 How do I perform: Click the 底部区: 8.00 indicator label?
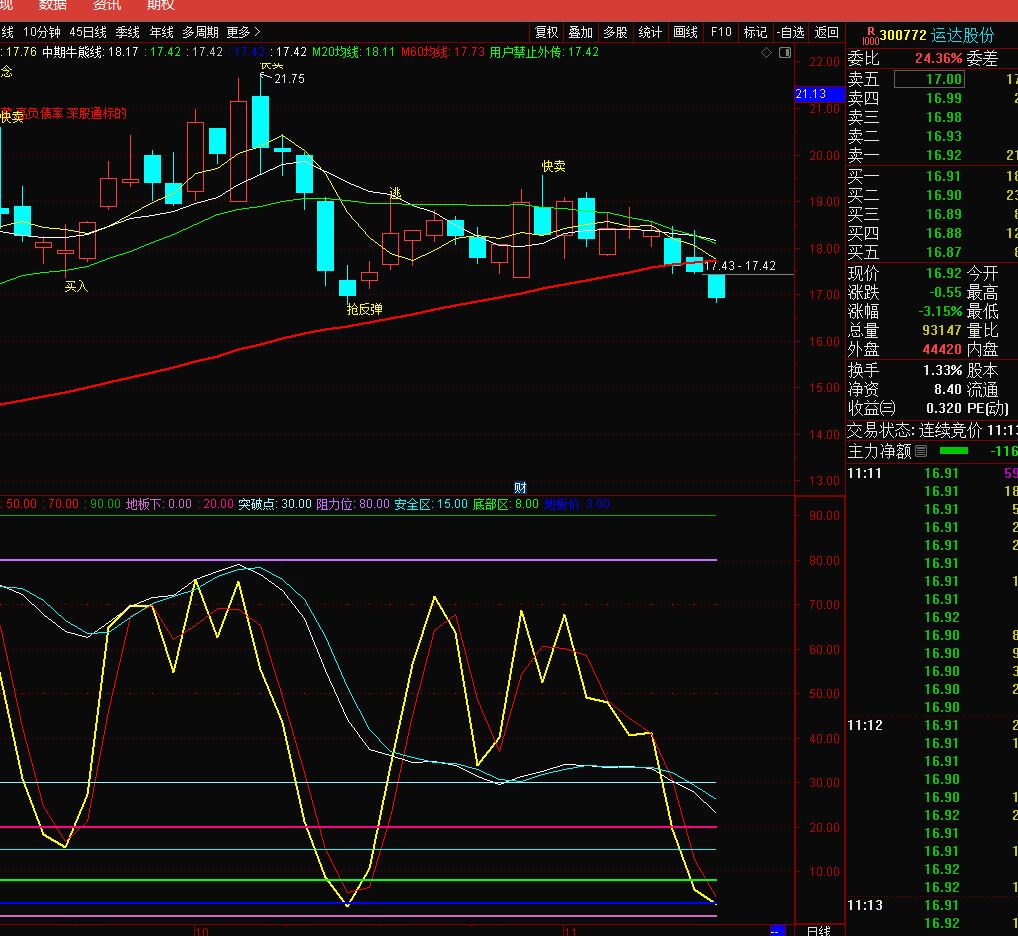point(505,504)
